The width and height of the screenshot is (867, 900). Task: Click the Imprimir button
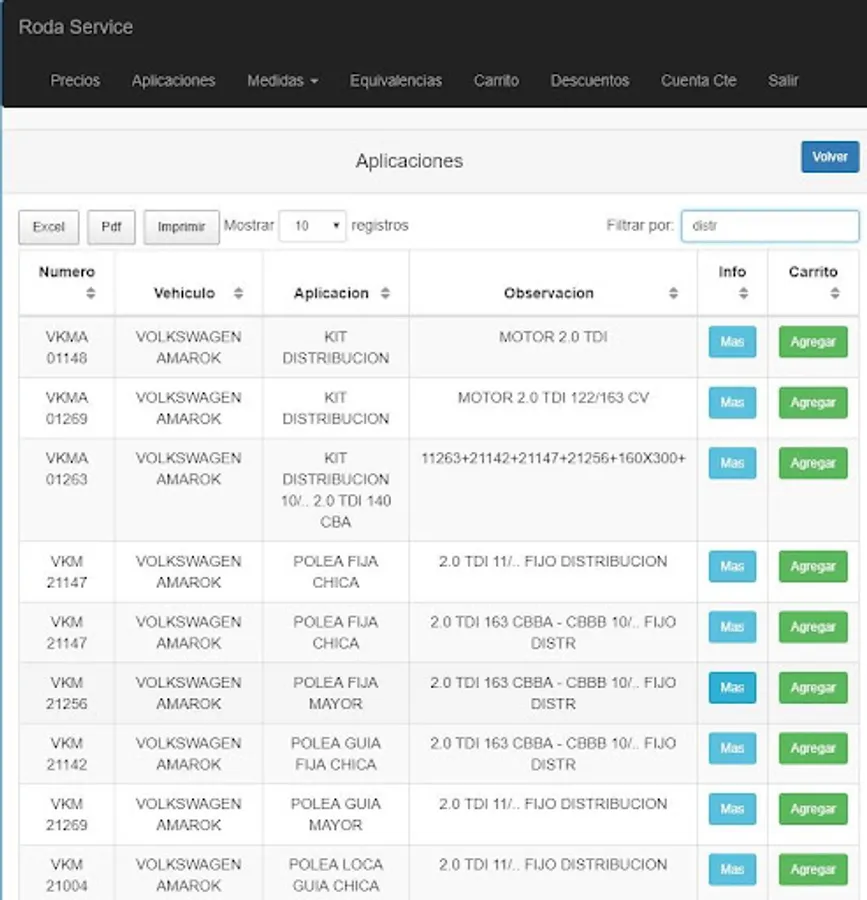pyautogui.click(x=181, y=227)
